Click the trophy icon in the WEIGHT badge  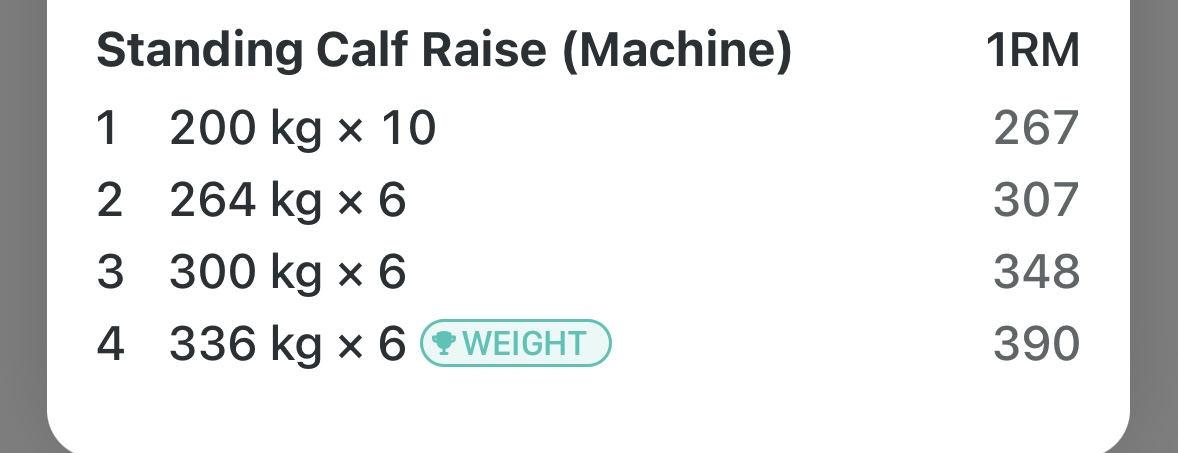coord(442,344)
